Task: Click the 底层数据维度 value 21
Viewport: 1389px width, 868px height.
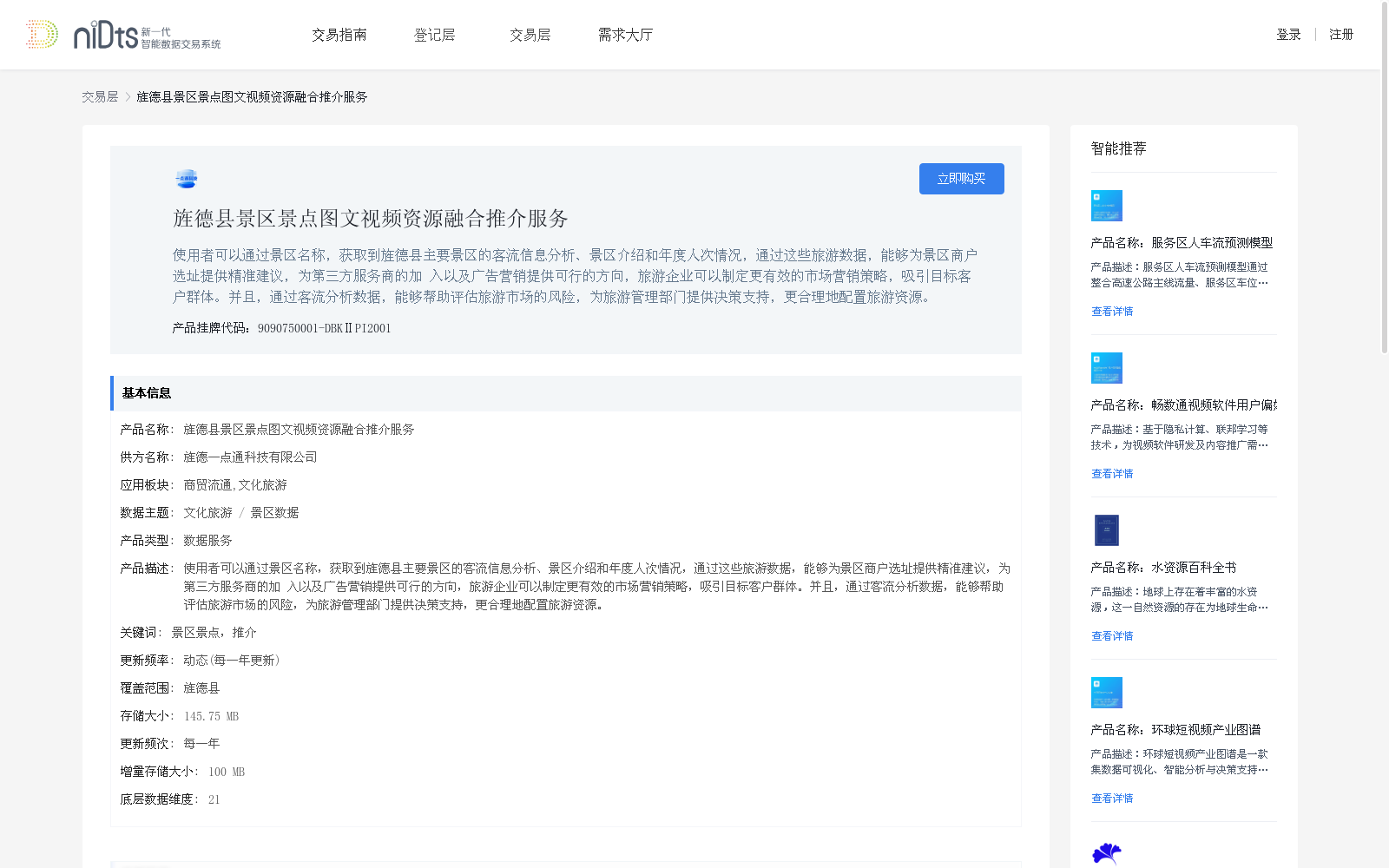Action: click(214, 799)
